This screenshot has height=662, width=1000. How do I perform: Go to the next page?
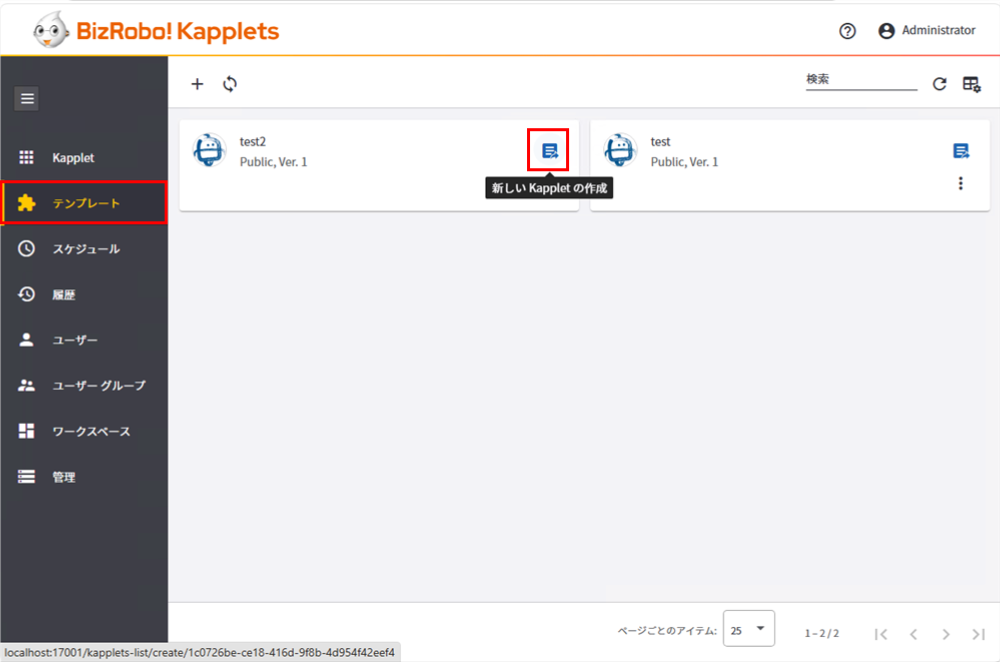click(x=946, y=634)
